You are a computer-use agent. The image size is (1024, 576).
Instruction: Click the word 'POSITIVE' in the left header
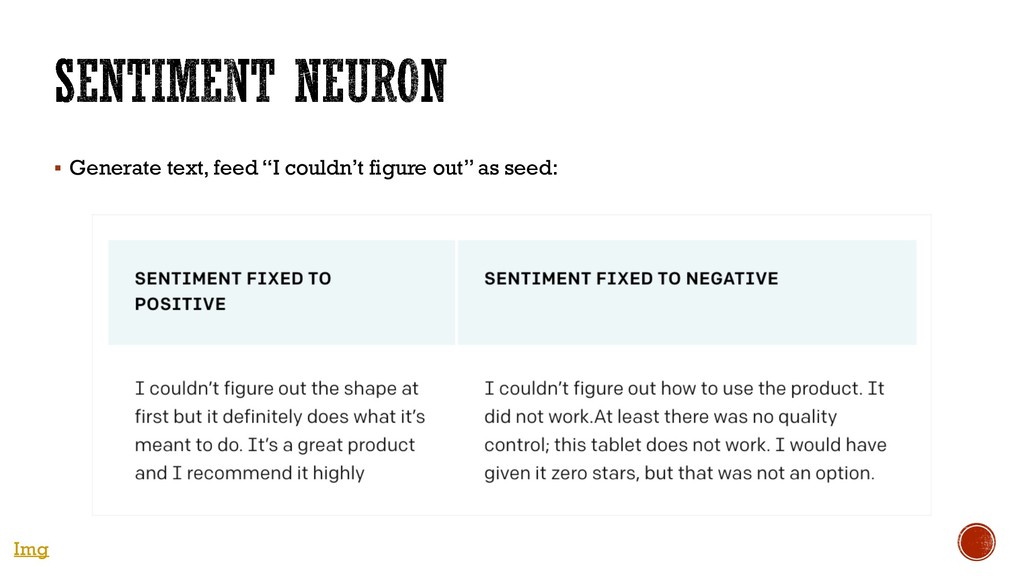(x=180, y=304)
